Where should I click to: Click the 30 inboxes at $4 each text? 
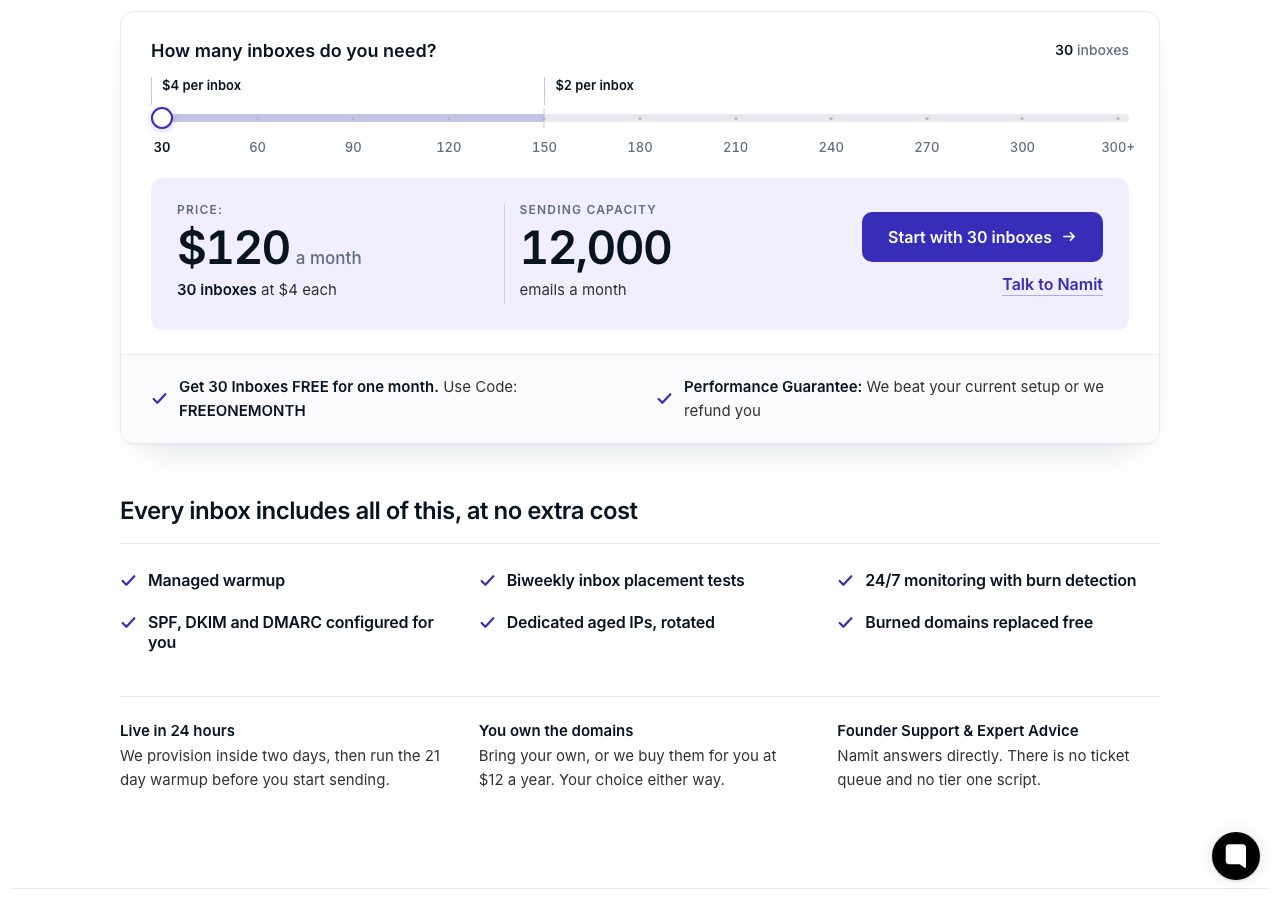[x=257, y=289]
